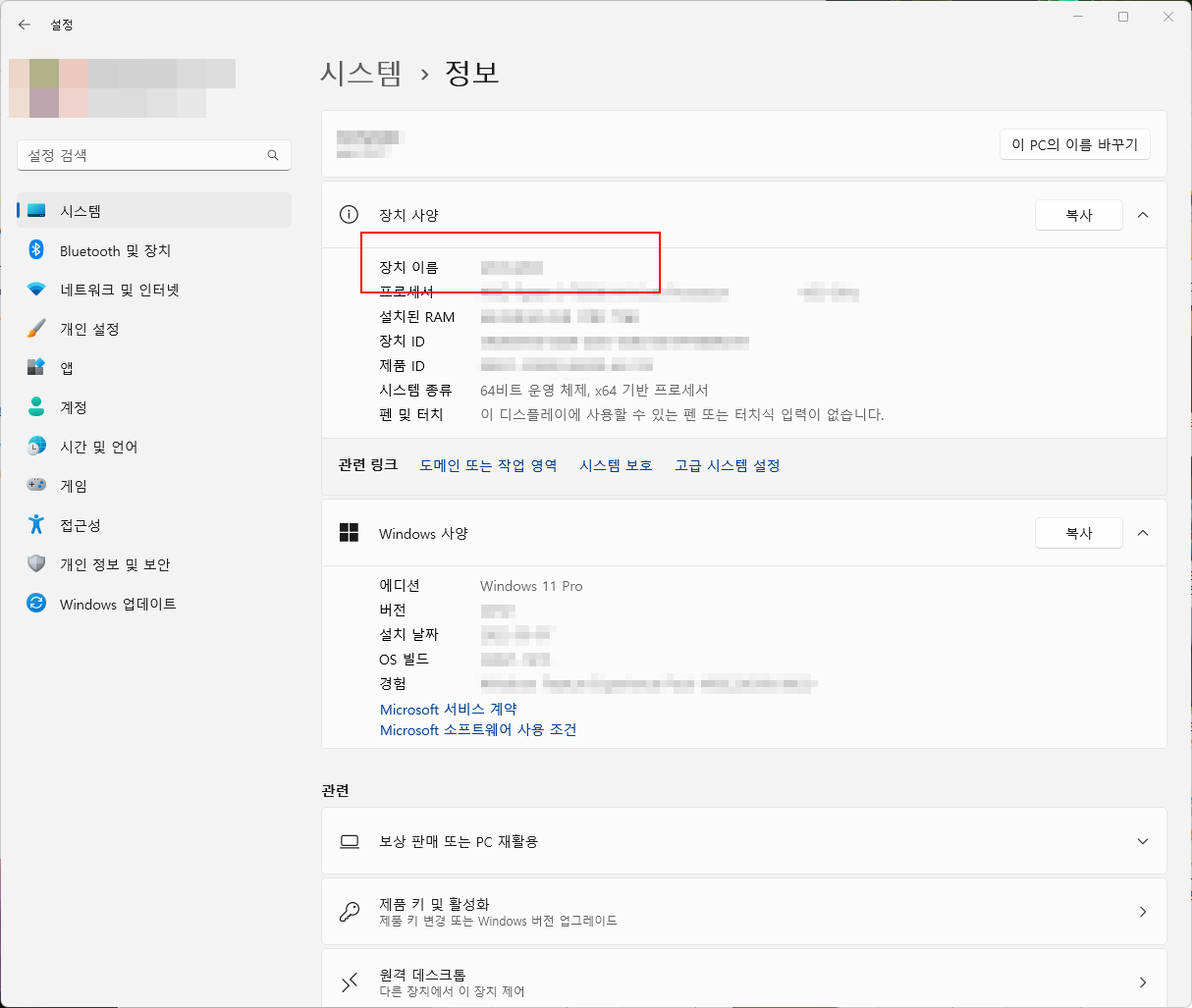Select the 64비트 운영 체제 system type text

click(x=594, y=390)
